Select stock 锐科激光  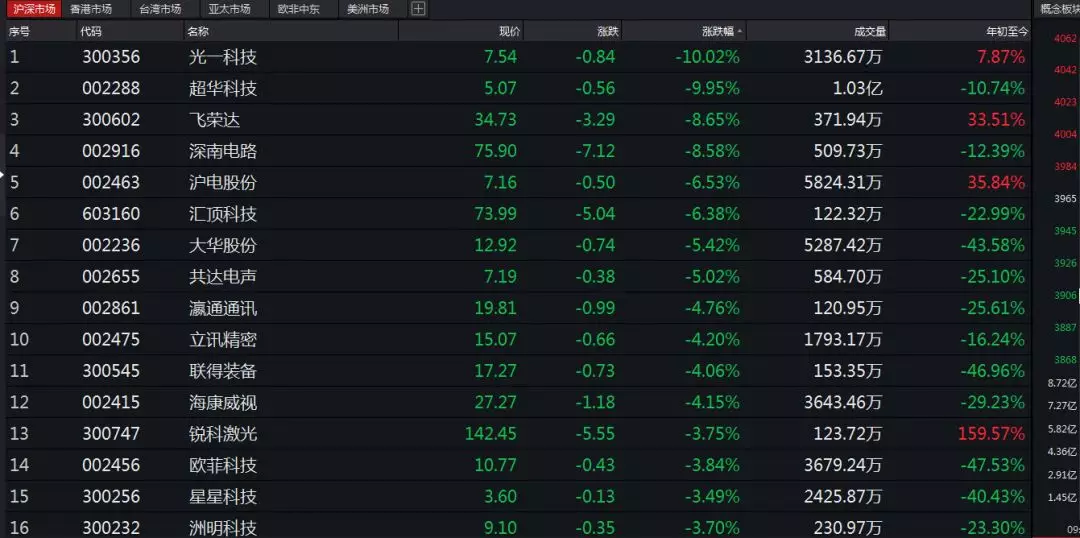tap(223, 434)
